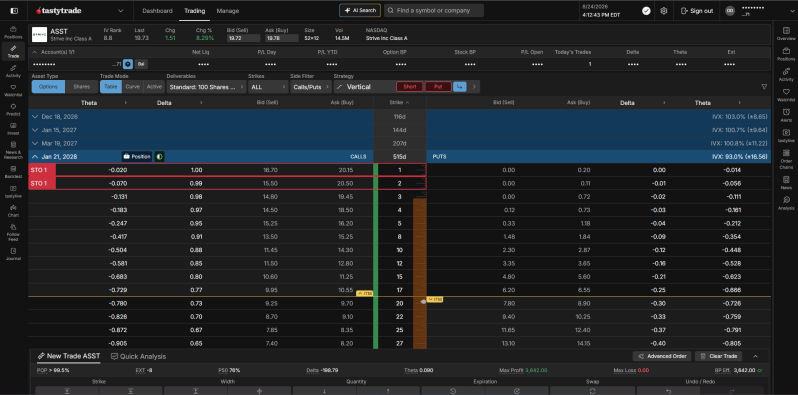Screen dimensions: 798x395
Task: Toggle the strategy option type Put
Action: [438, 87]
